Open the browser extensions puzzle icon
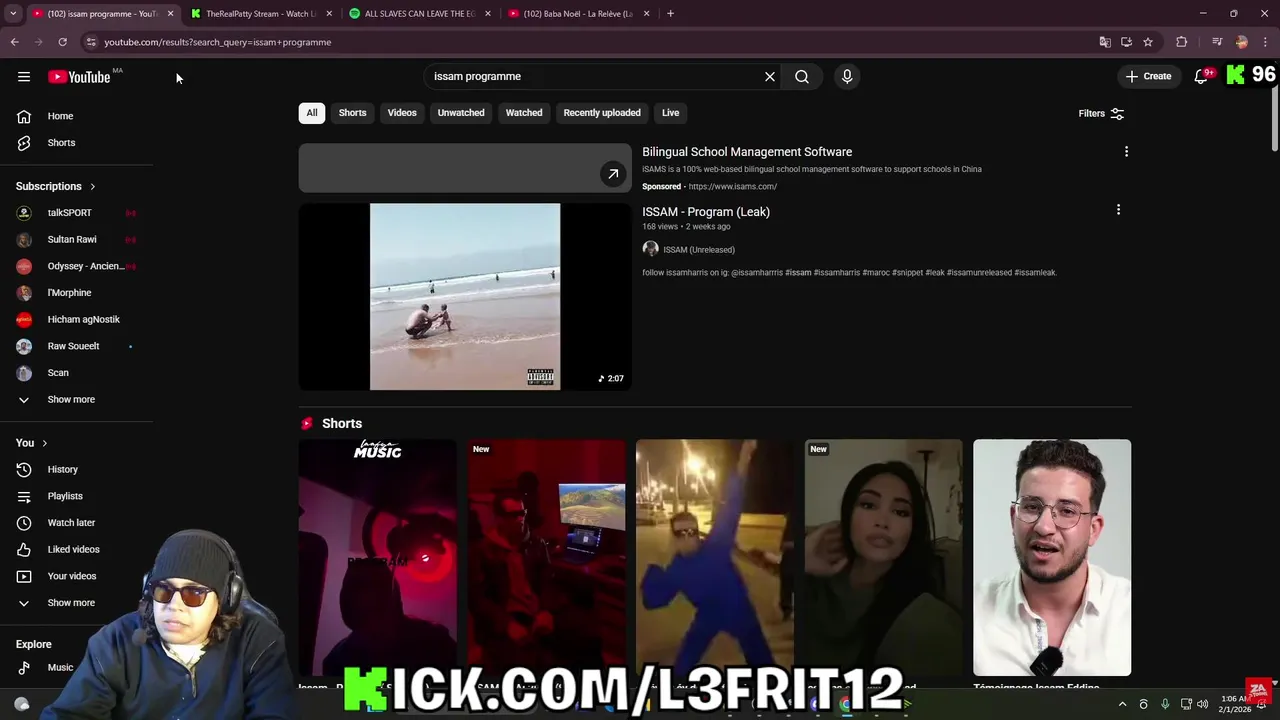This screenshot has height=720, width=1280. [1182, 42]
